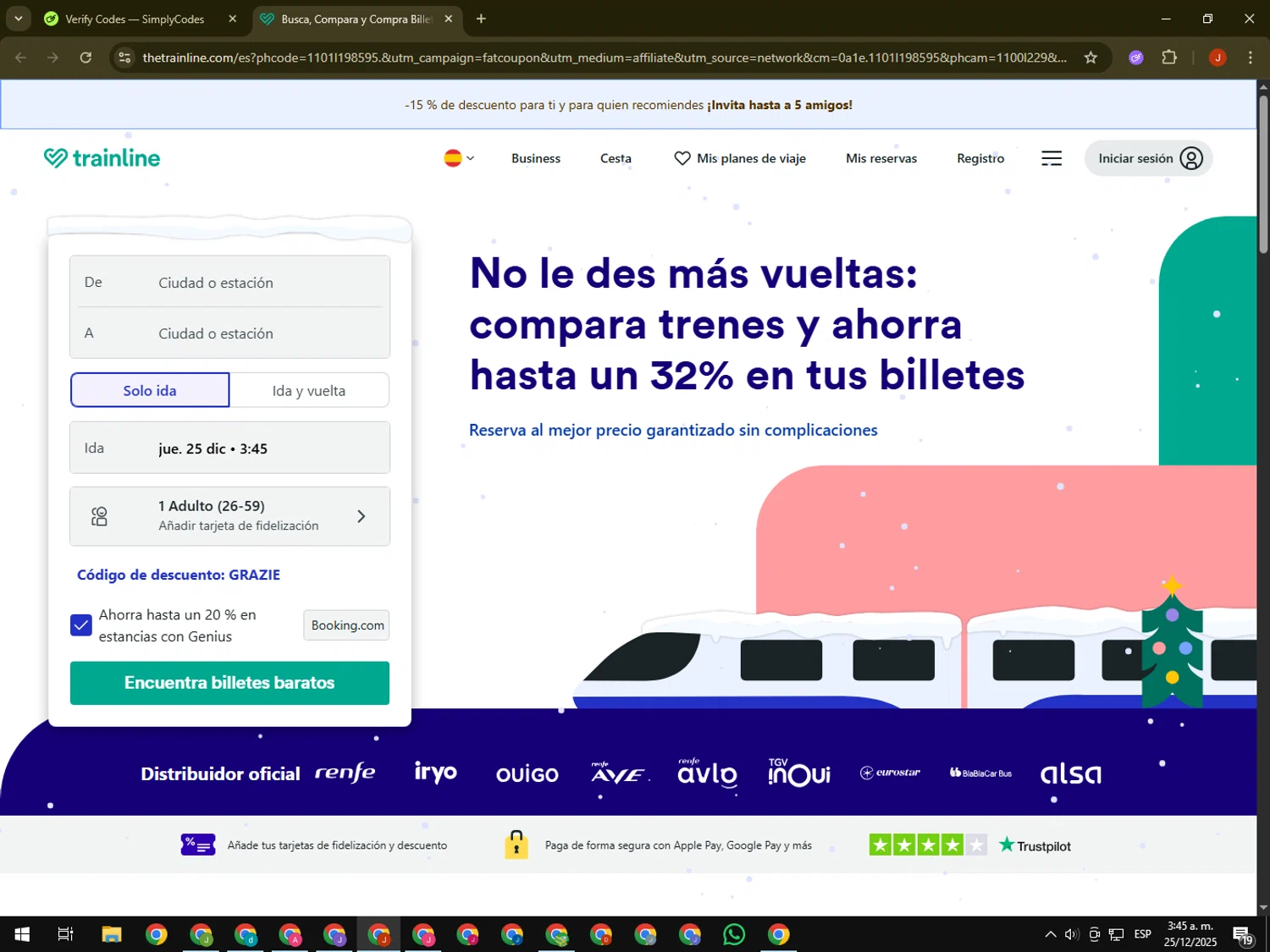Click the Iniciar sesión button

click(1148, 158)
